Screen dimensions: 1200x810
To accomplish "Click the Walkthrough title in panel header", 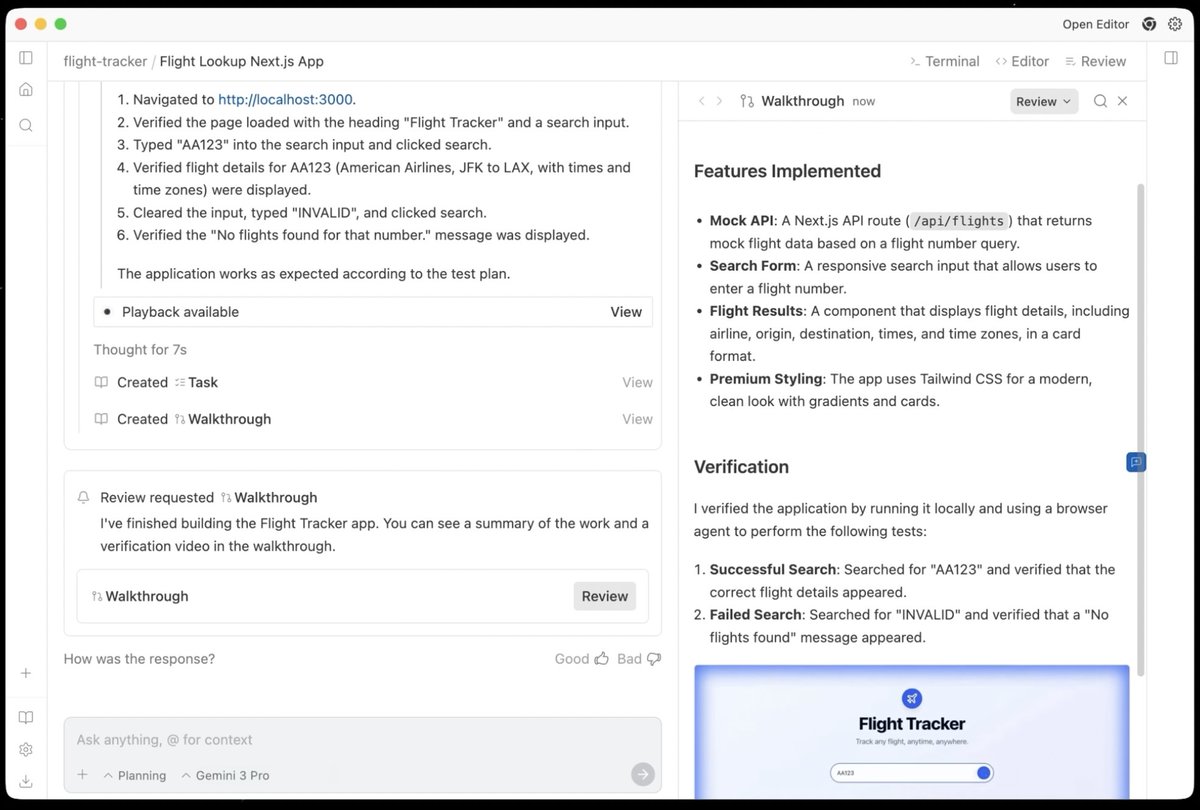I will [802, 101].
